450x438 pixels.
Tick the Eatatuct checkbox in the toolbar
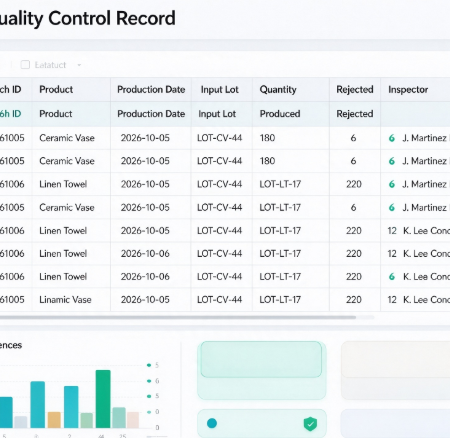(x=25, y=65)
